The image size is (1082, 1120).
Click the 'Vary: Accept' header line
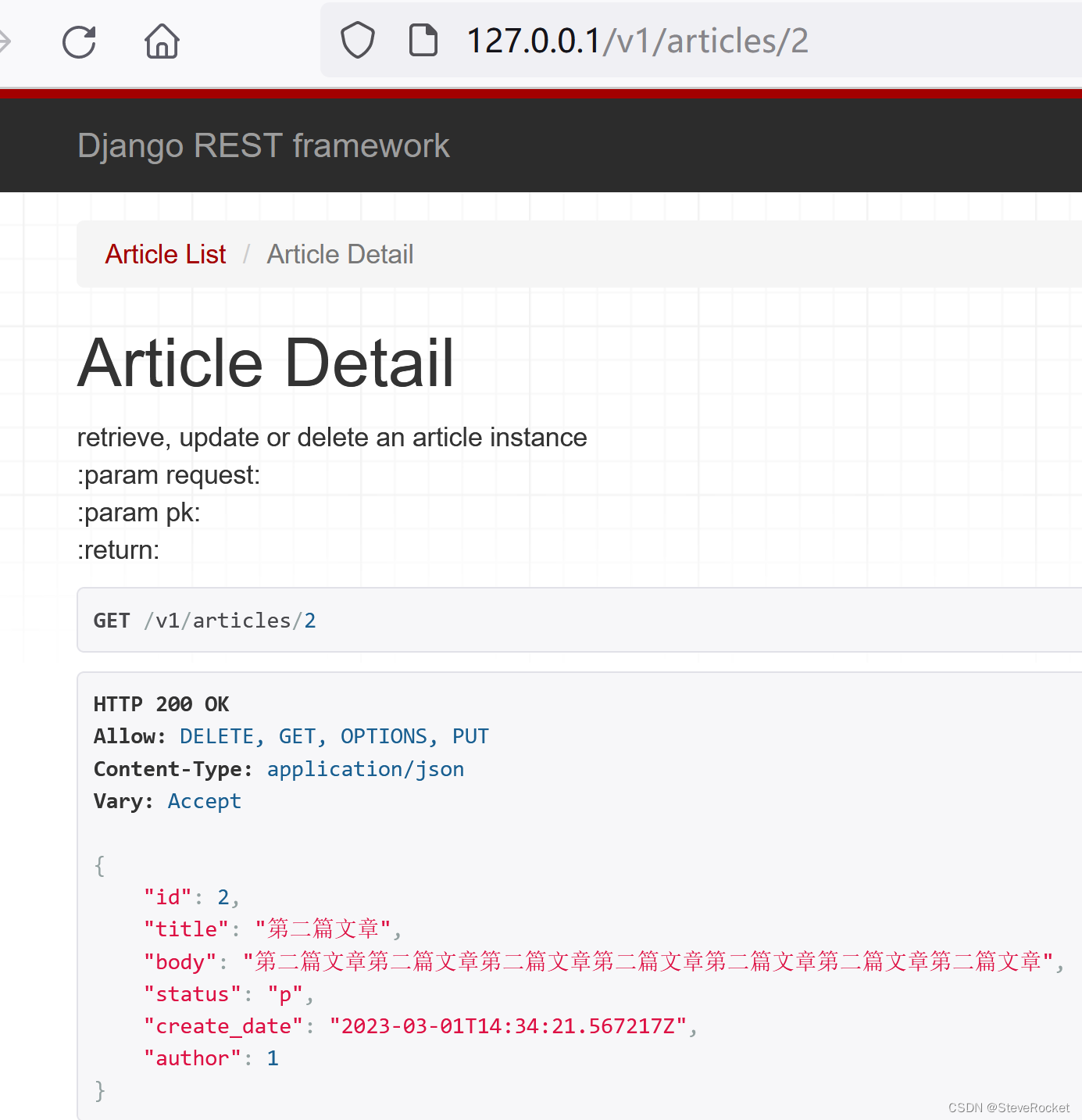(x=167, y=802)
